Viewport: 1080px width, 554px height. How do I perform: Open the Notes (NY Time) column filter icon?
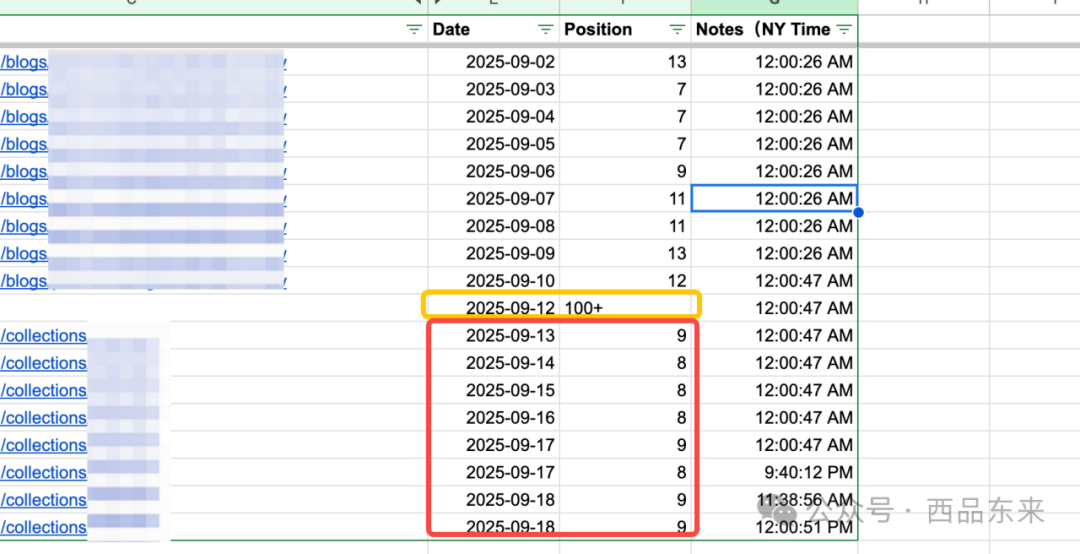pyautogui.click(x=845, y=29)
